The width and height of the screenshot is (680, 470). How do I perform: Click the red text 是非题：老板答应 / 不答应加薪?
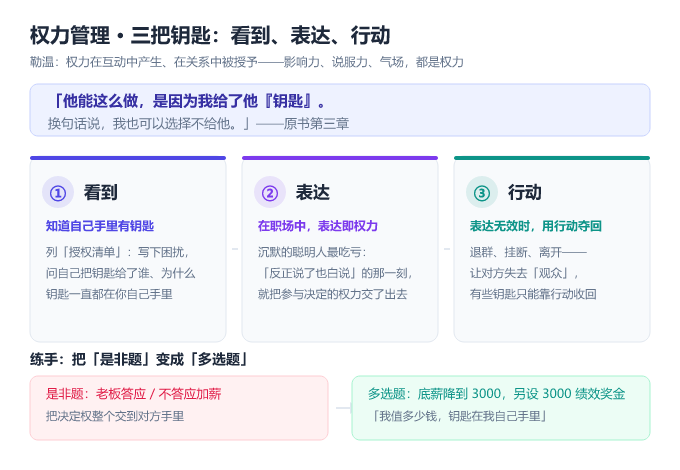(x=134, y=394)
